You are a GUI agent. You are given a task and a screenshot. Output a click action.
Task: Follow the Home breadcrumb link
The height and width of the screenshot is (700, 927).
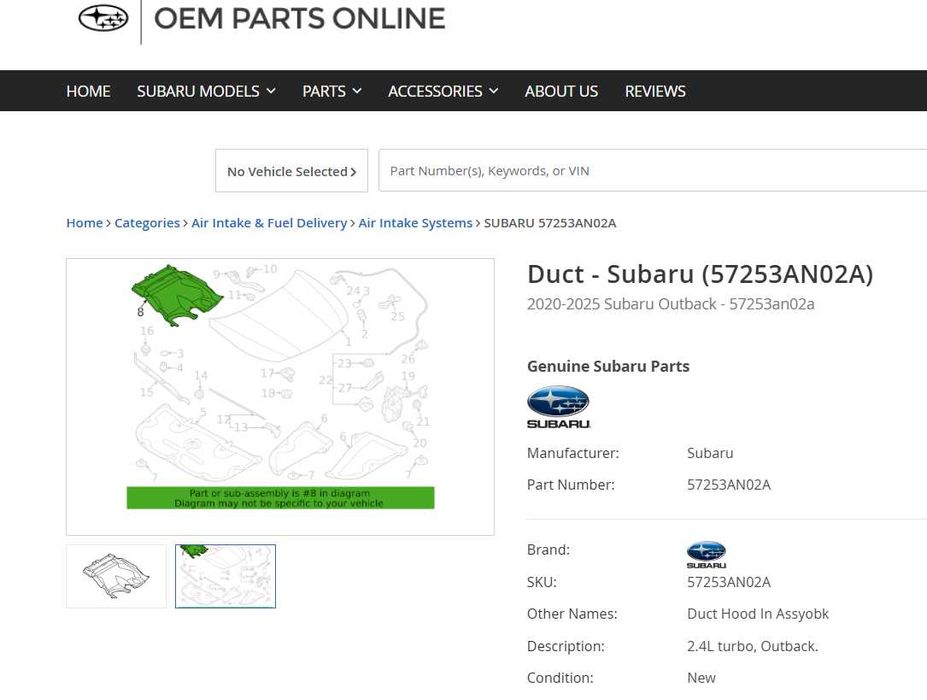tap(85, 223)
